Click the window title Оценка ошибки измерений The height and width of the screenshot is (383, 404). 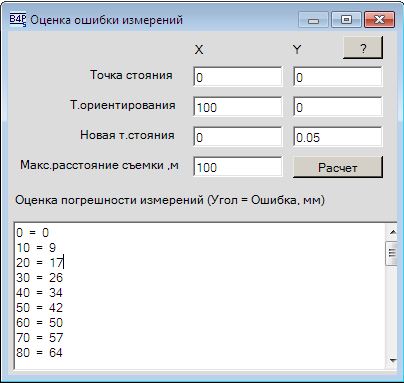pyautogui.click(x=106, y=20)
